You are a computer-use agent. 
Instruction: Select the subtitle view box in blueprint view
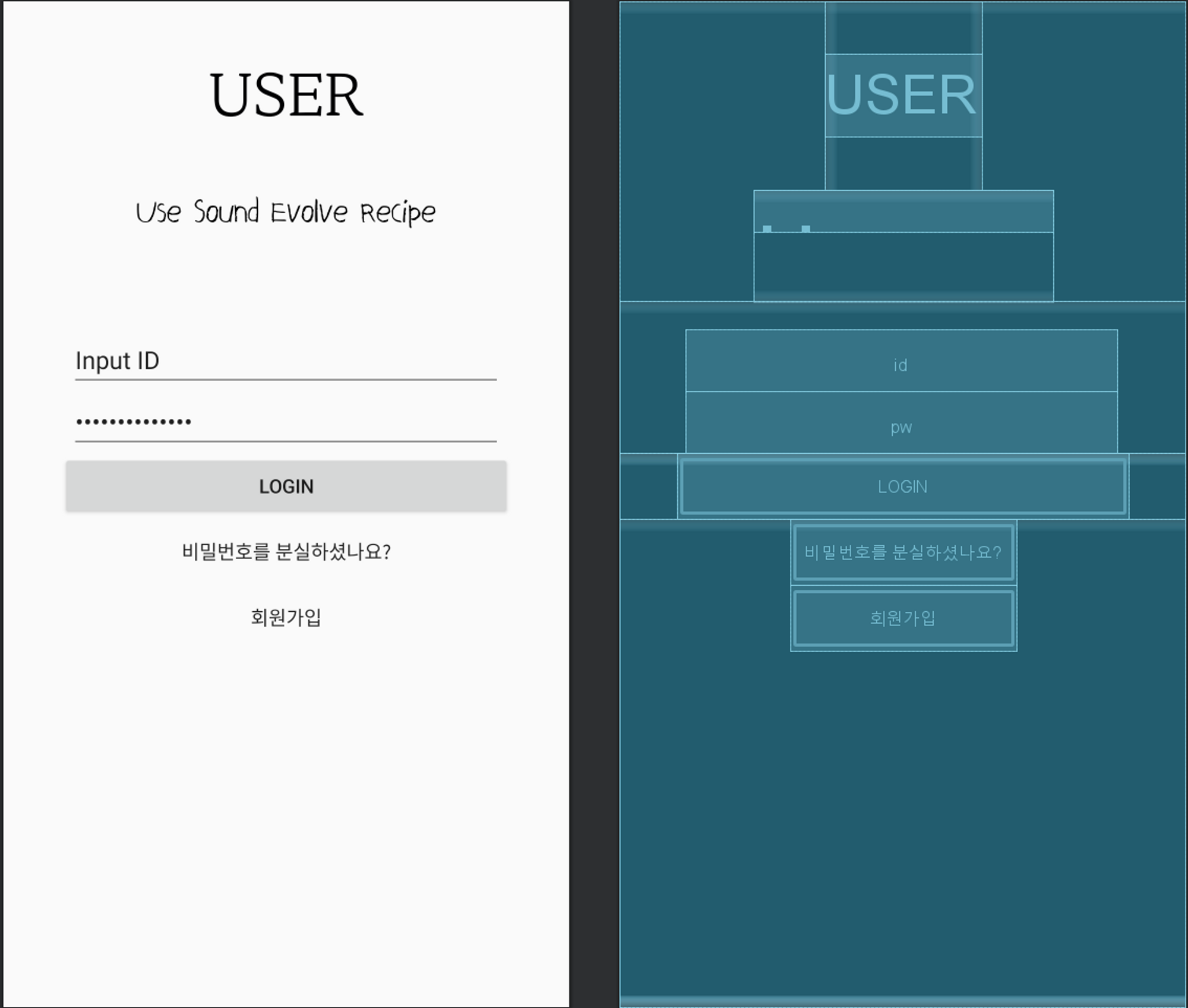[x=903, y=211]
